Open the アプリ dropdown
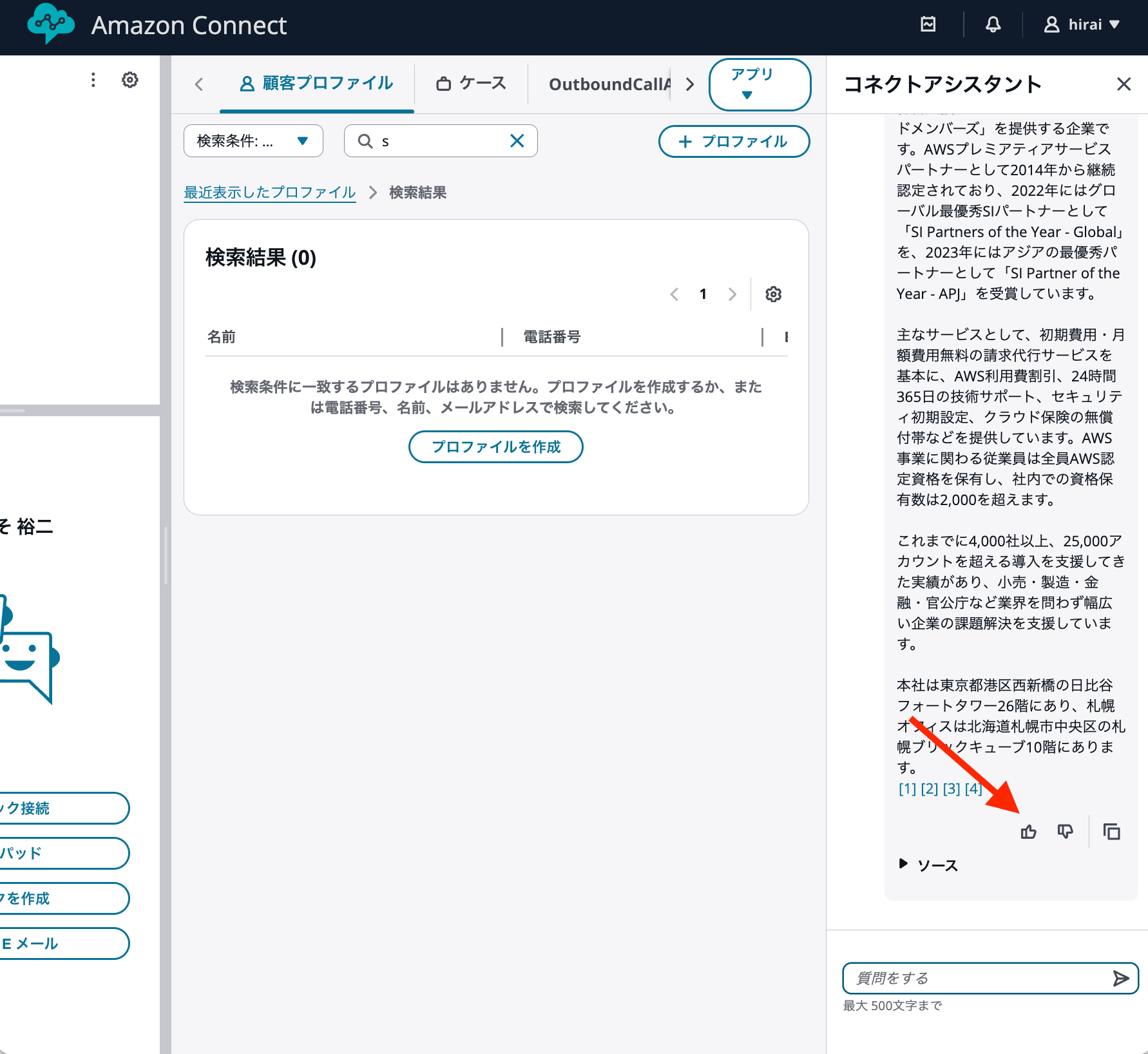This screenshot has width=1148, height=1054. [x=760, y=84]
